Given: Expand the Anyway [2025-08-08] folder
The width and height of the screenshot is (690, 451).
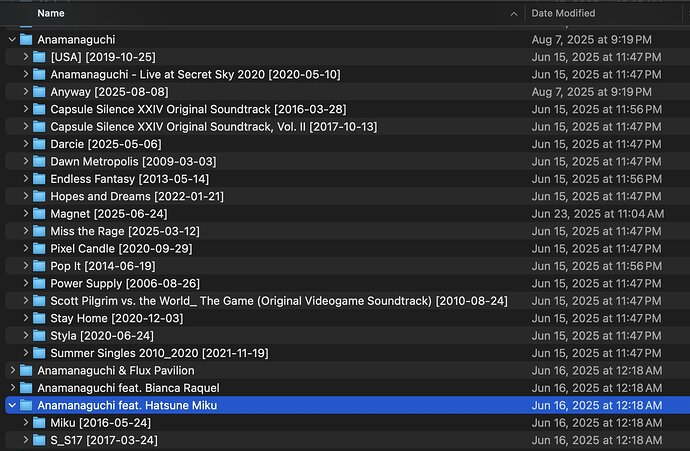Looking at the screenshot, I should point(26,92).
